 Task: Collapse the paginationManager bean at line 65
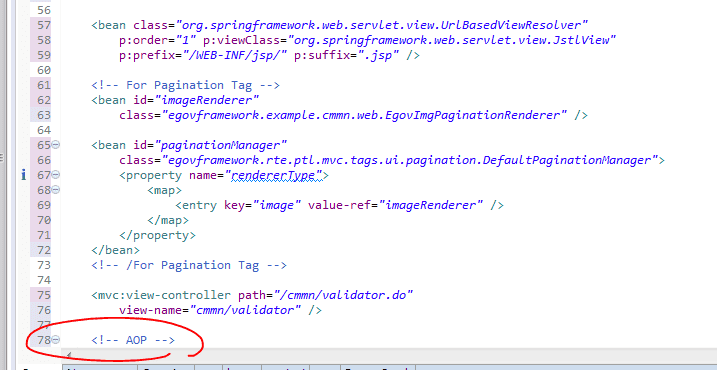point(56,145)
